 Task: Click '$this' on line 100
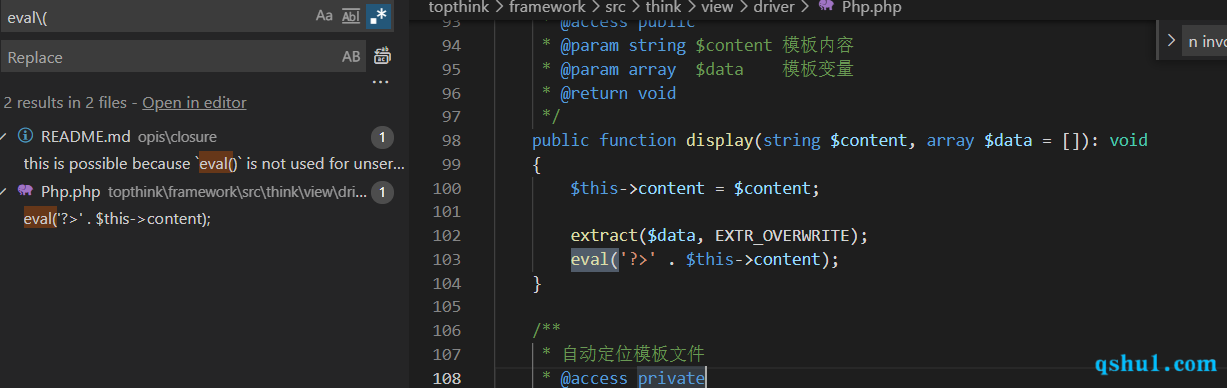595,188
